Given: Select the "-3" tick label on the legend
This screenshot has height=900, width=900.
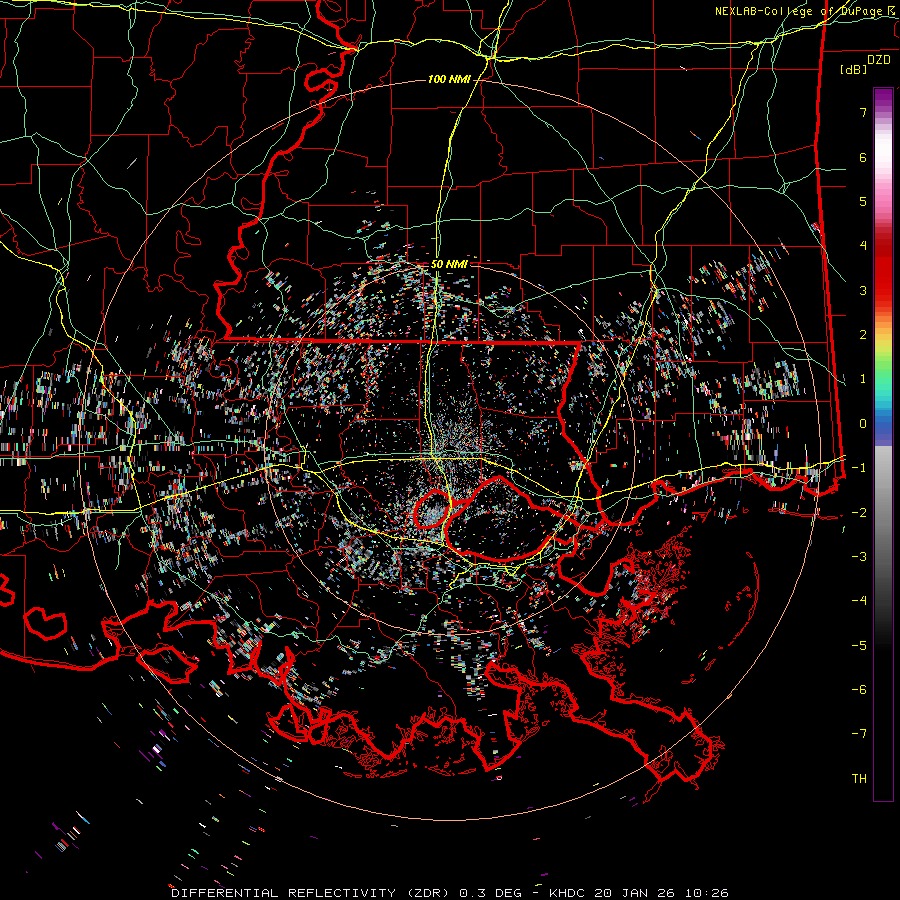Looking at the screenshot, I should pos(859,557).
